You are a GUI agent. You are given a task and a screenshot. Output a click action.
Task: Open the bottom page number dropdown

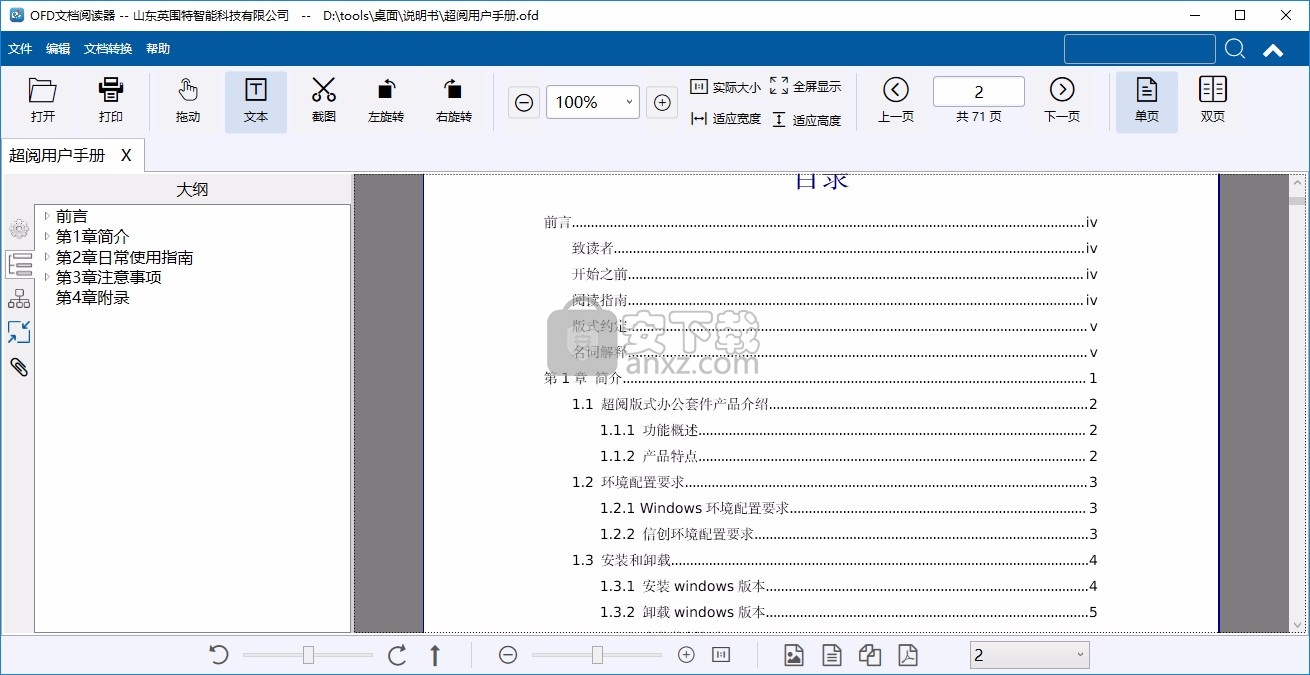(1029, 655)
